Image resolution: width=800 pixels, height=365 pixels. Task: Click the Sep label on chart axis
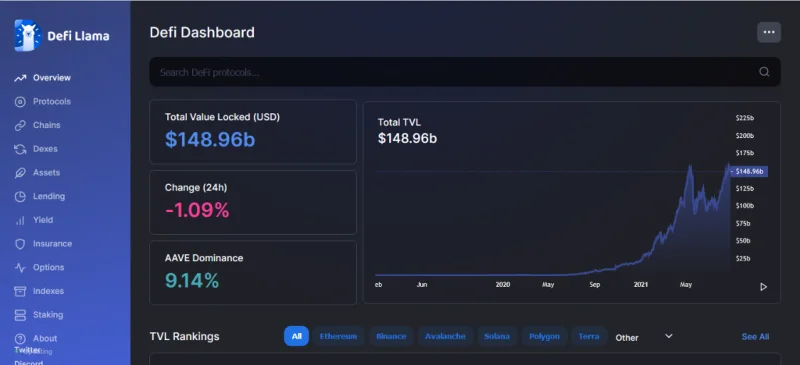pos(595,285)
